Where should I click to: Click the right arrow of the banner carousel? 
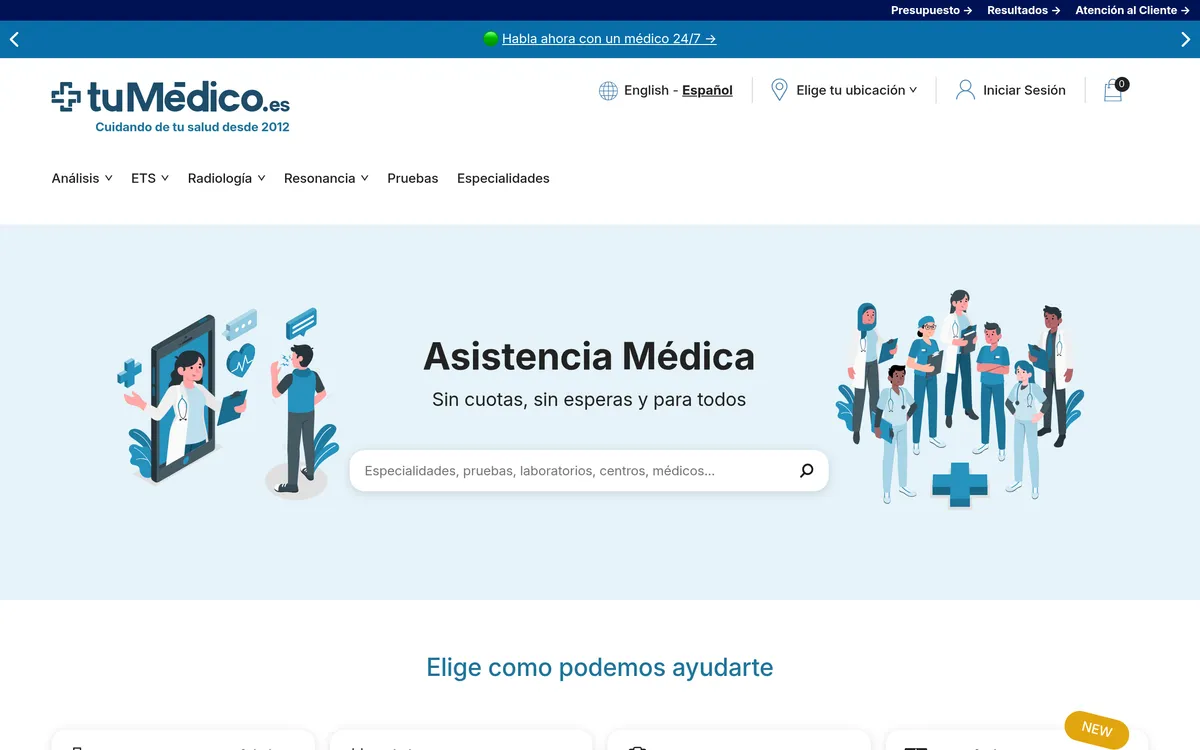coord(1186,39)
